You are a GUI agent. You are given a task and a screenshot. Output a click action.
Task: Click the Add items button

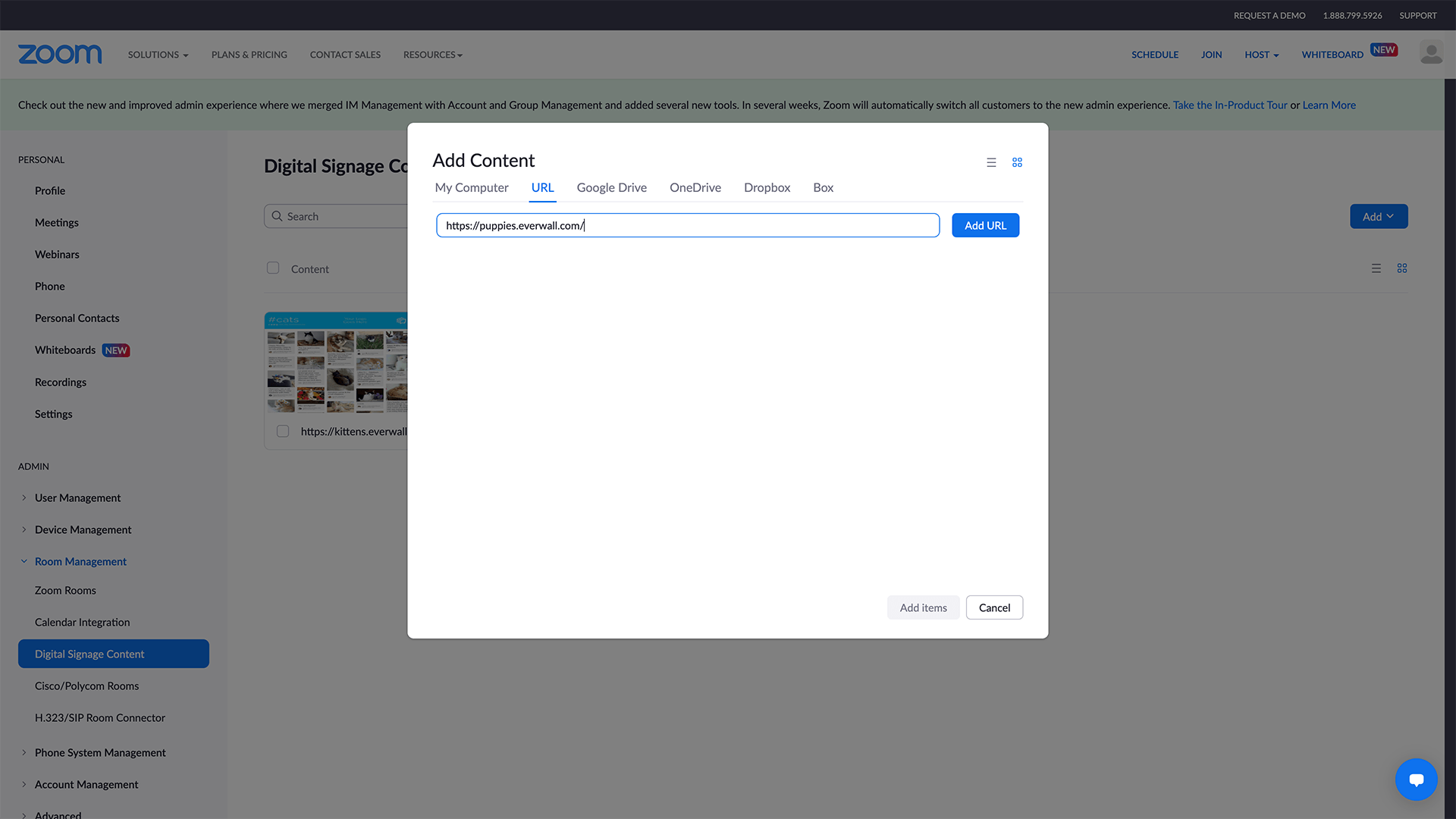923,607
